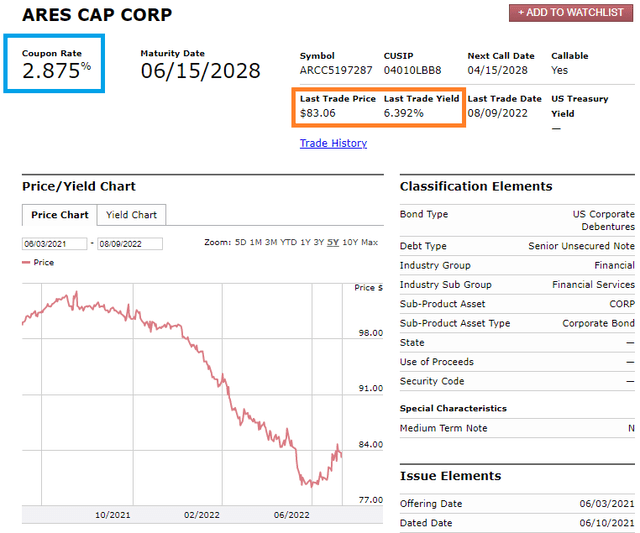Click the Price legend marker
Image resolution: width=640 pixels, height=533 pixels.
pos(26,262)
